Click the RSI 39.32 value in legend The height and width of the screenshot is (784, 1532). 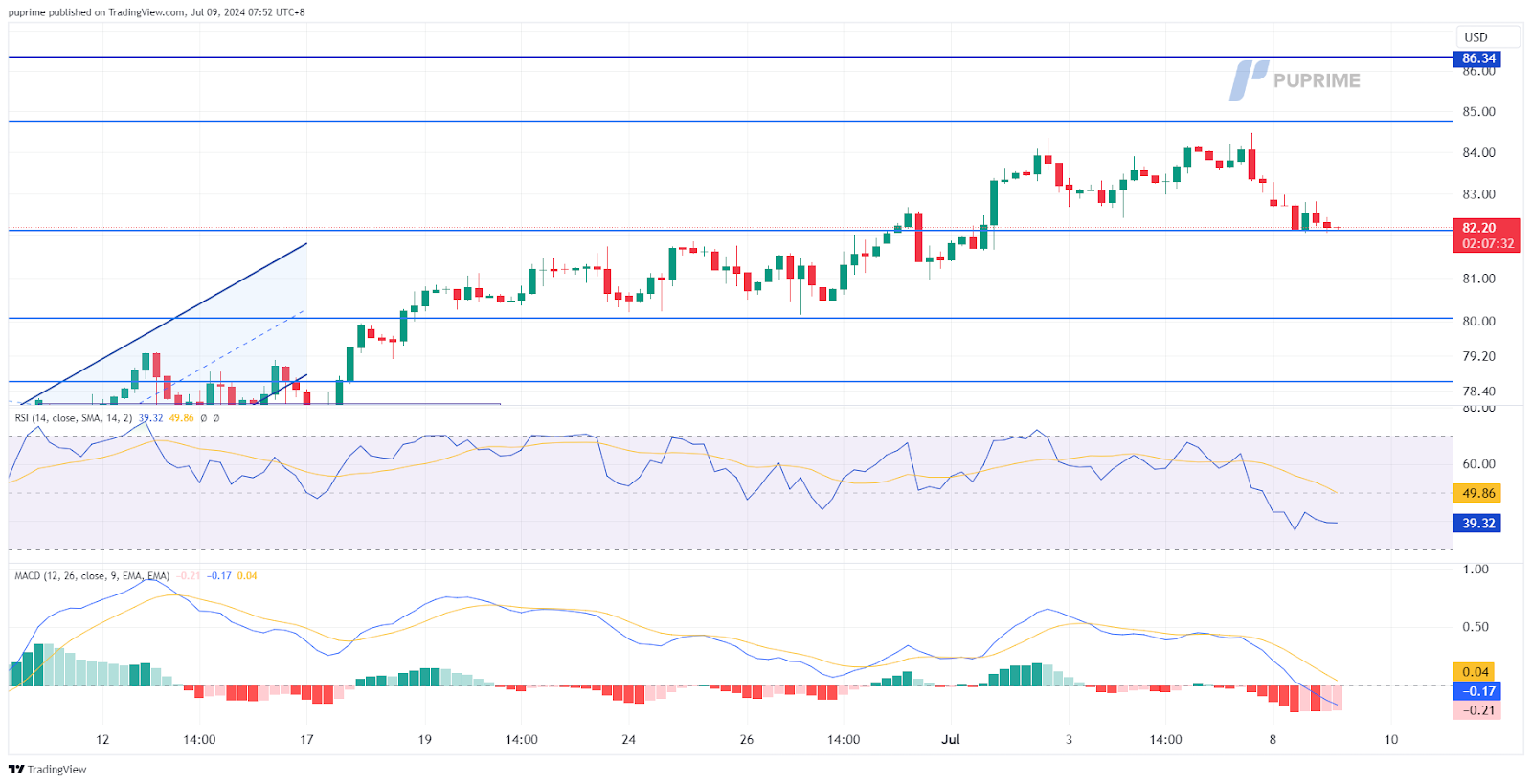click(x=150, y=418)
